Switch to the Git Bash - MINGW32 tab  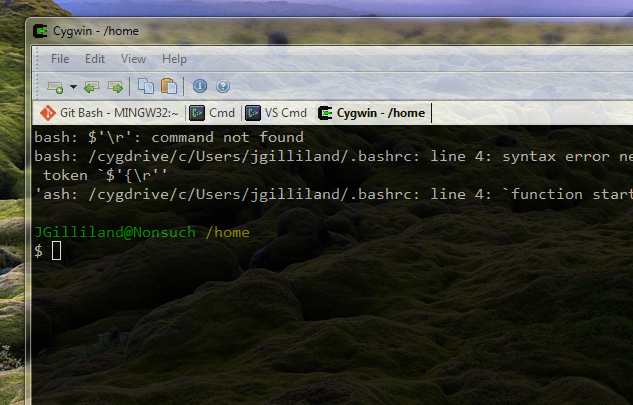(109, 113)
